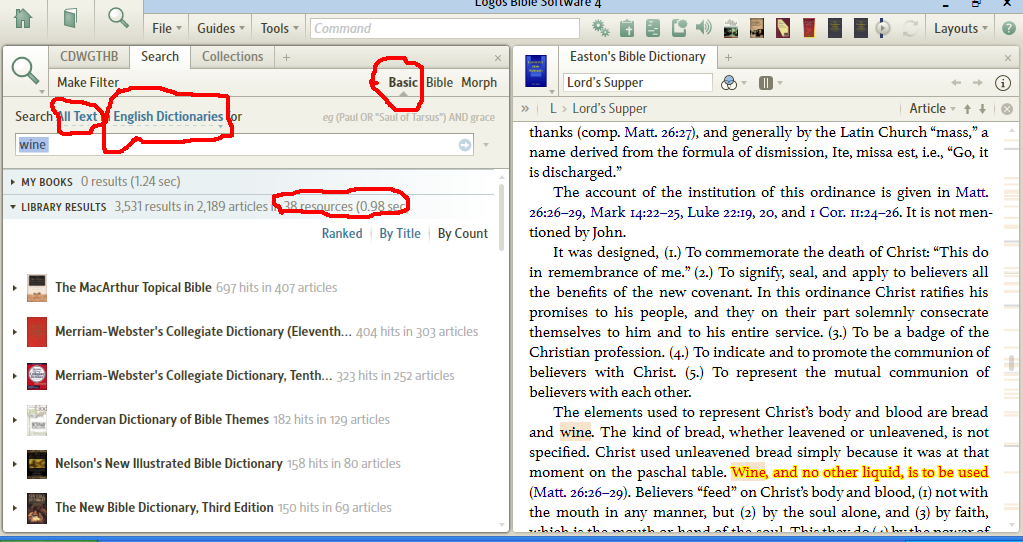Open the Layouts dropdown
Screen dimensions: 1023x542
click(960, 29)
